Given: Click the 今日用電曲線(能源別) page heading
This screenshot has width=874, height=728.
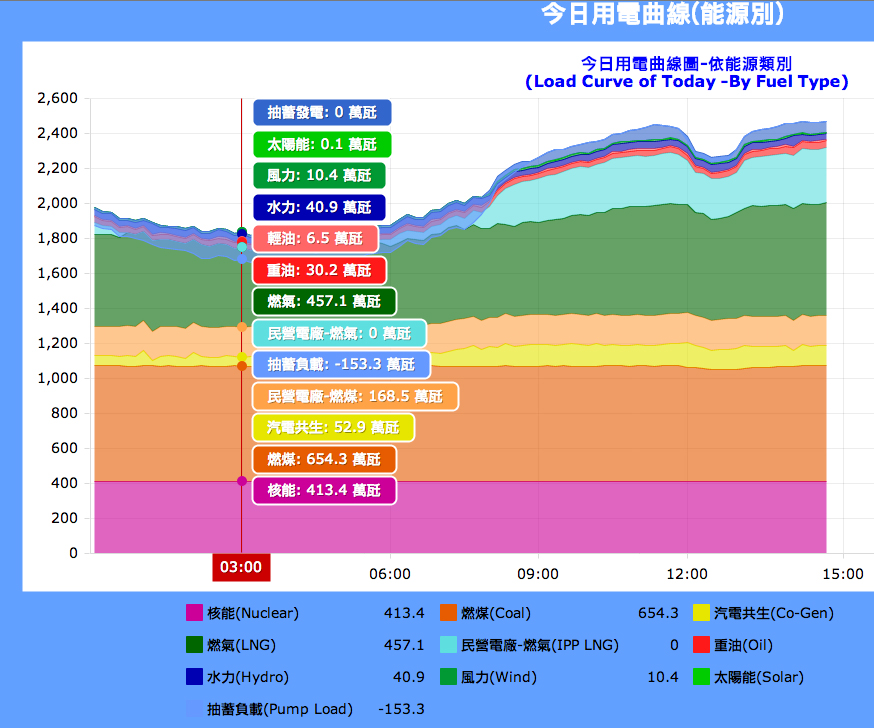Looking at the screenshot, I should pos(663,13).
